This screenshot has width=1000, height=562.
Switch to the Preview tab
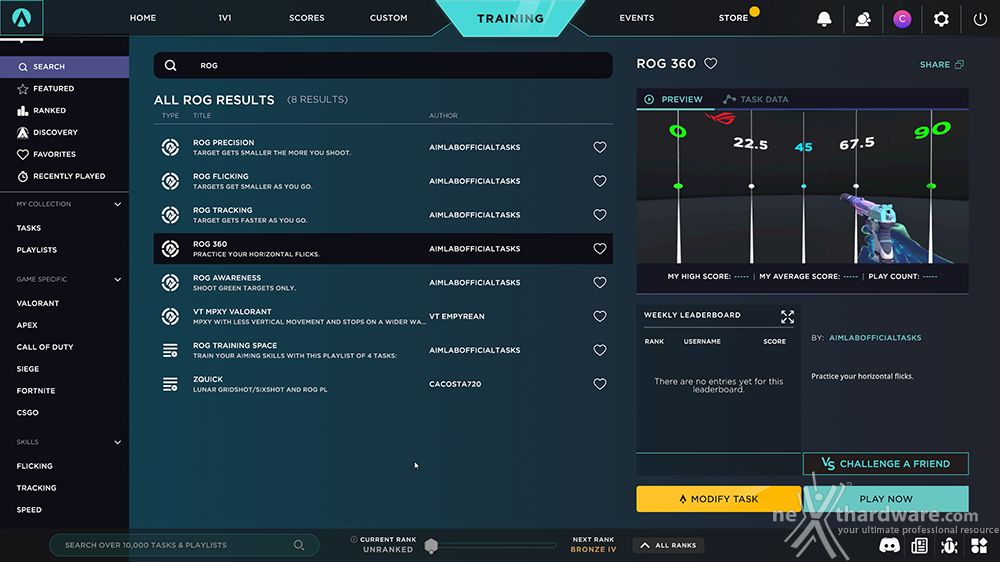[673, 100]
